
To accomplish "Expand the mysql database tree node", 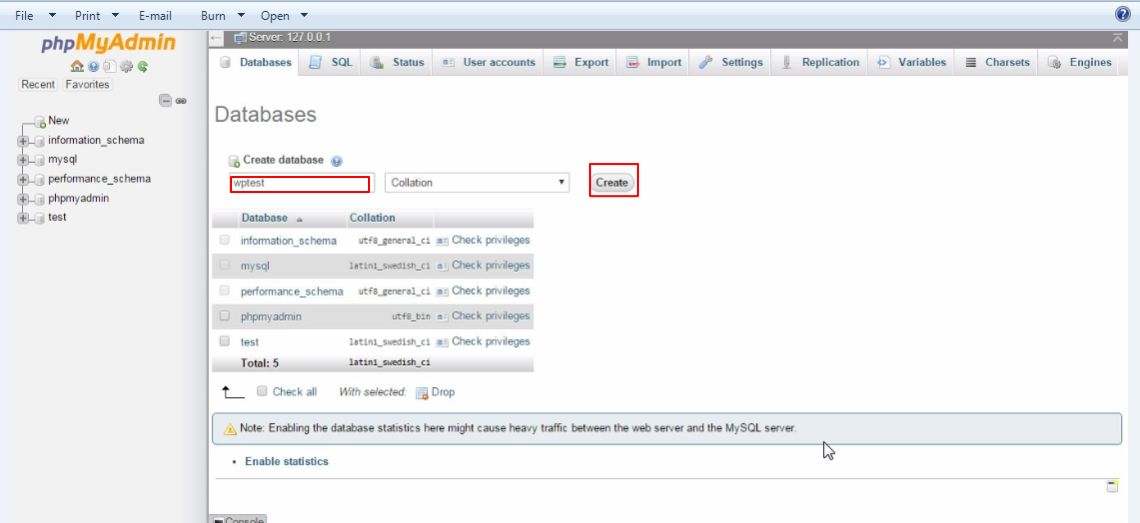I will click(x=23, y=160).
